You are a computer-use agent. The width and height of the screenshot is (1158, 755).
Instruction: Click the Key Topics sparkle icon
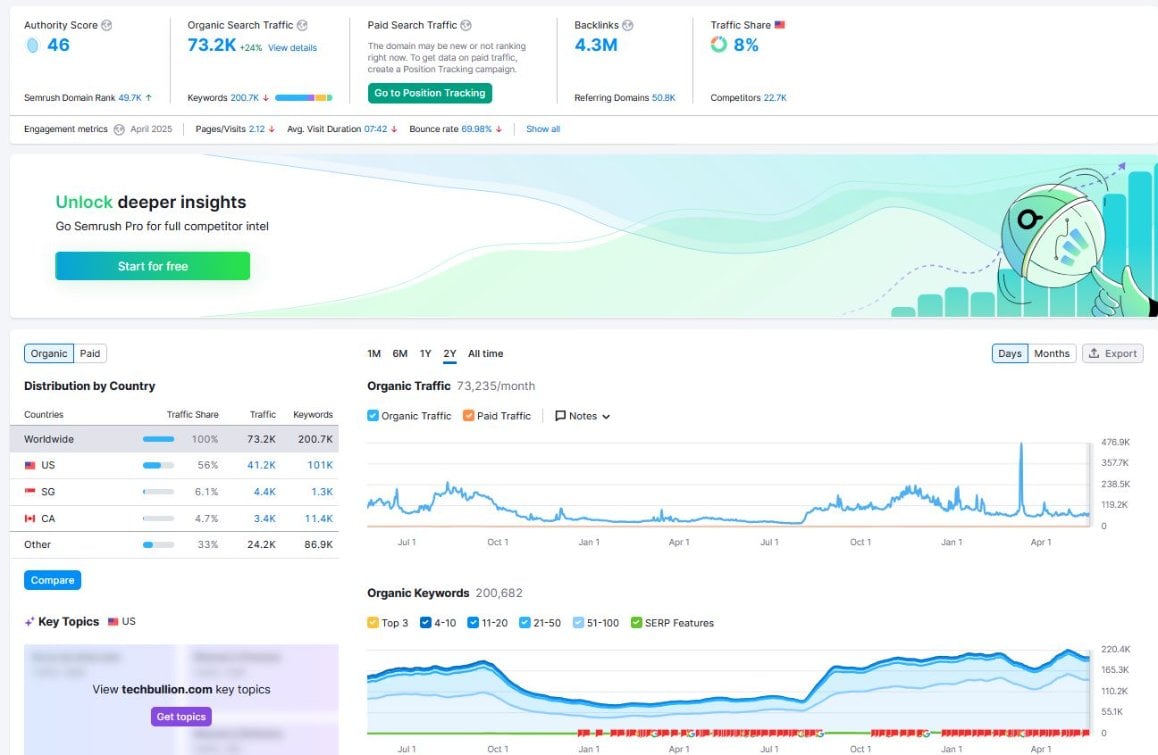tap(30, 622)
